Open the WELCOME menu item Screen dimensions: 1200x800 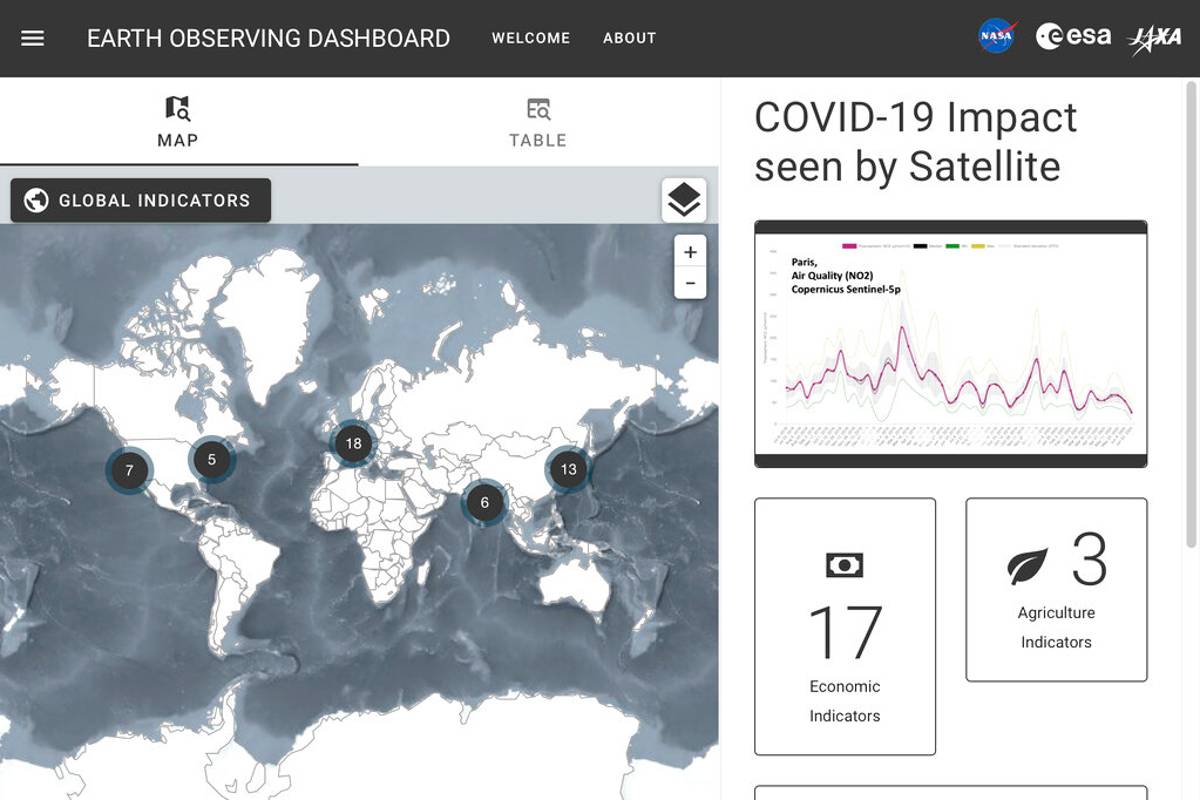click(531, 38)
